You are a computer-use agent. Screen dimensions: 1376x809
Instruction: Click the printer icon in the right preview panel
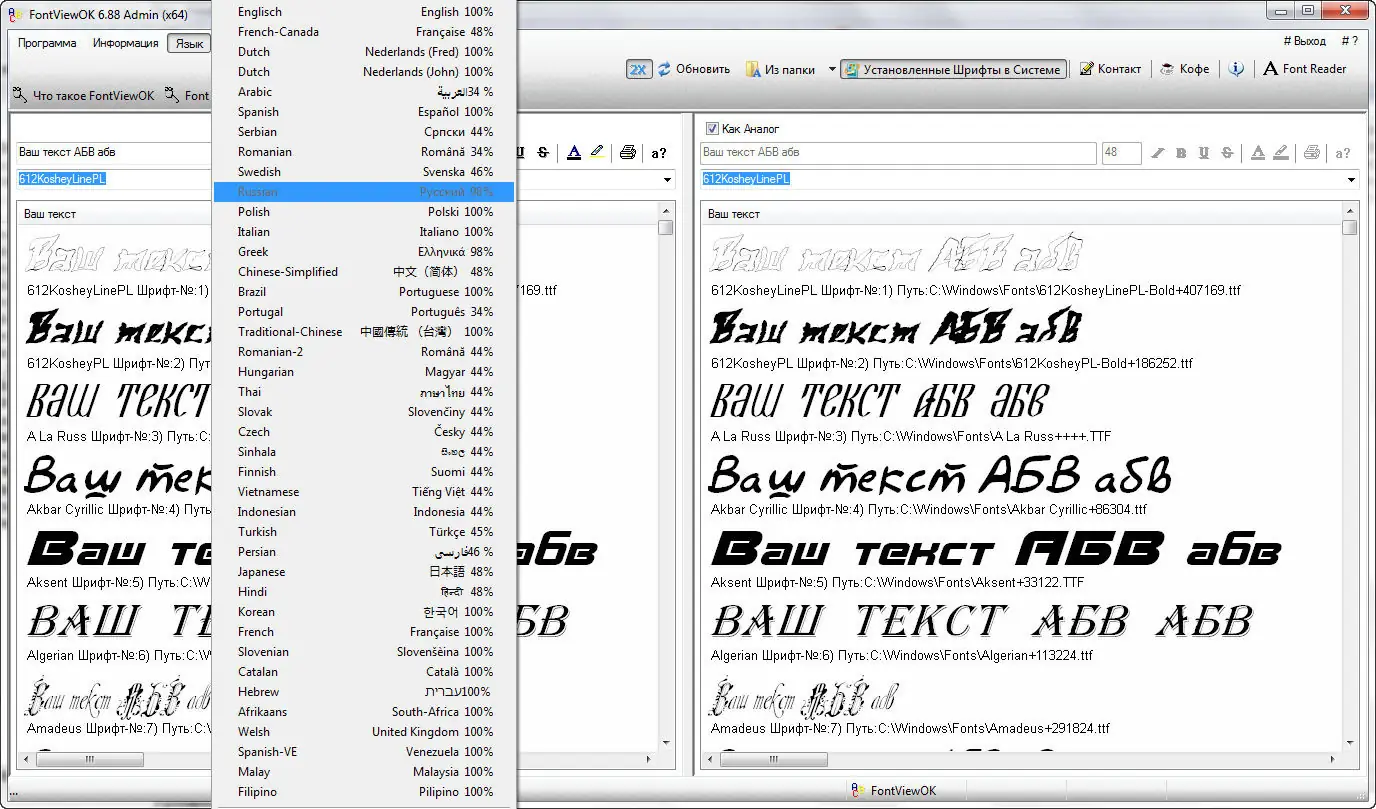click(1310, 153)
